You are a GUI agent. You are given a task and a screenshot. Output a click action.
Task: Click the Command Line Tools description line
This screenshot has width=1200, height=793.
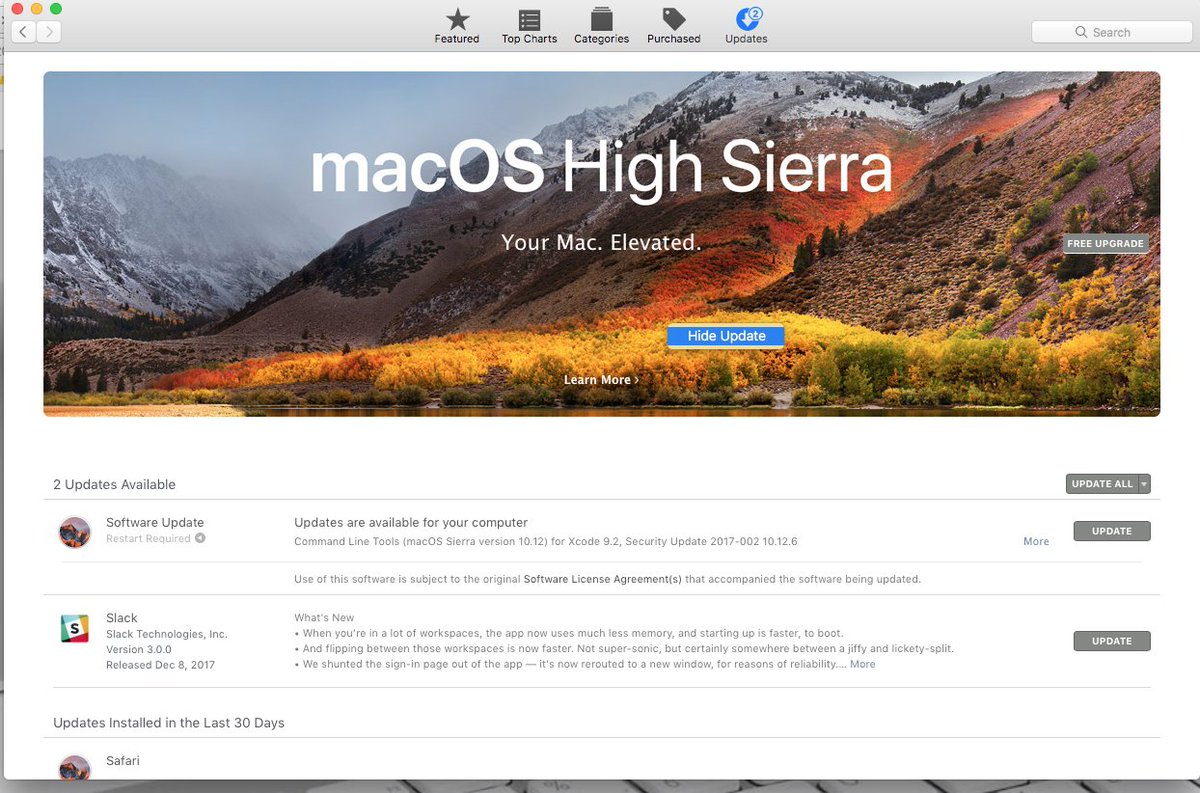point(545,541)
